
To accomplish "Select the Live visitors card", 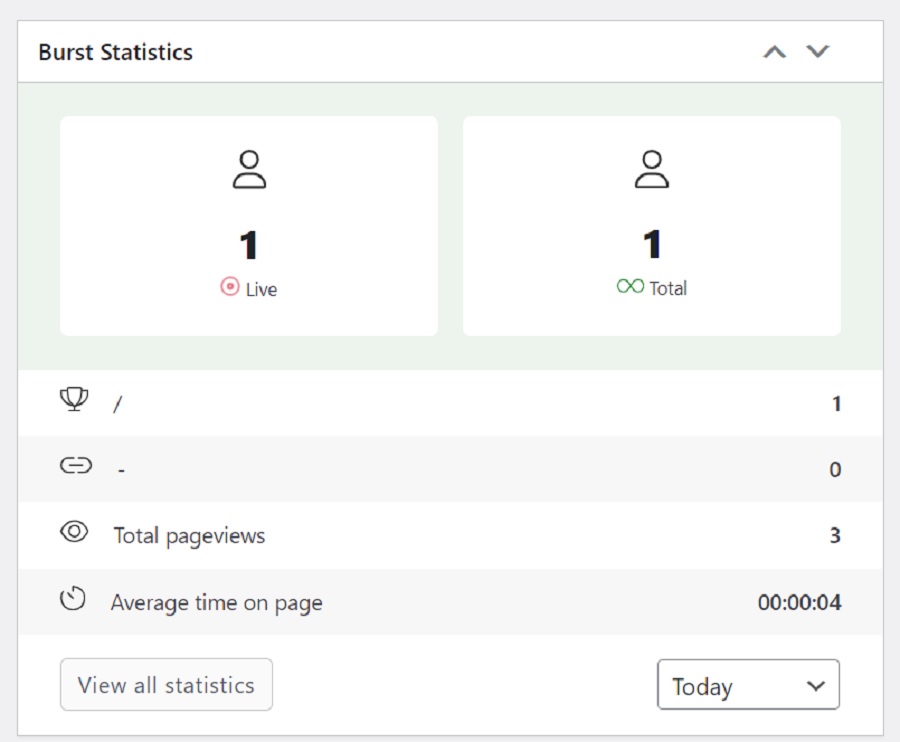I will pos(249,225).
